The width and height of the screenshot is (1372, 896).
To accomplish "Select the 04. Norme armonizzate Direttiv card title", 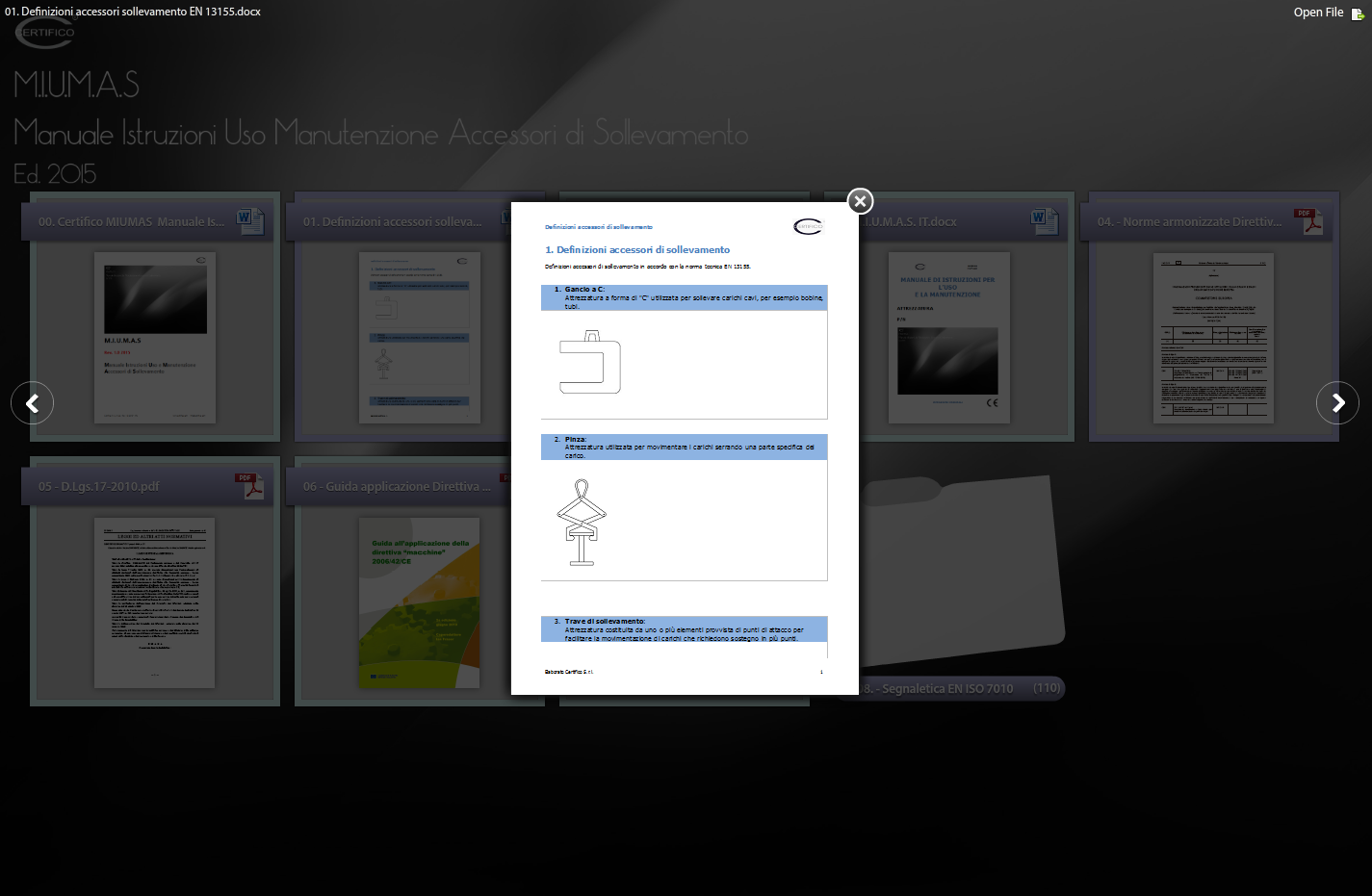I will tap(1189, 221).
